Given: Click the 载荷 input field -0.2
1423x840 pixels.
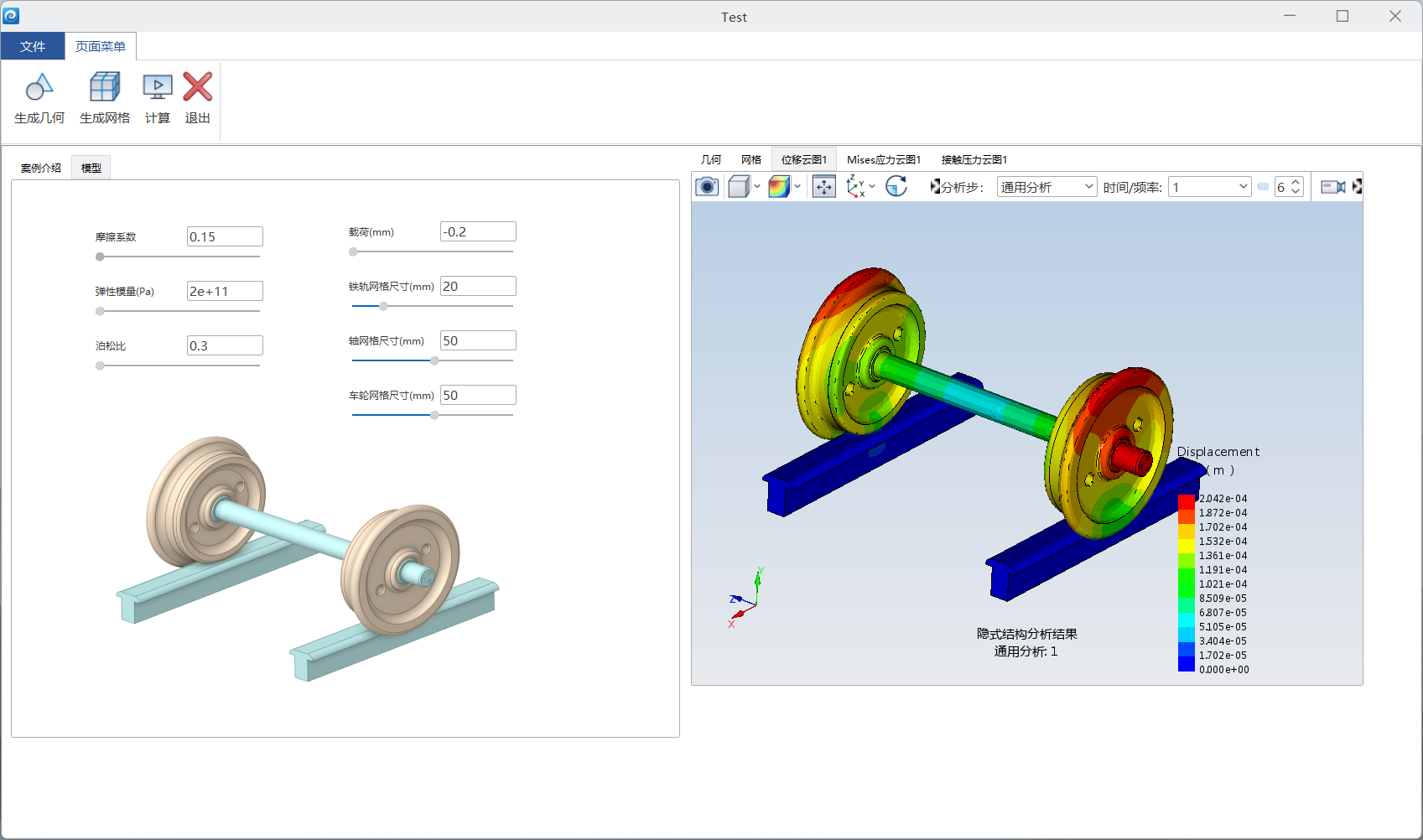Looking at the screenshot, I should tap(478, 231).
